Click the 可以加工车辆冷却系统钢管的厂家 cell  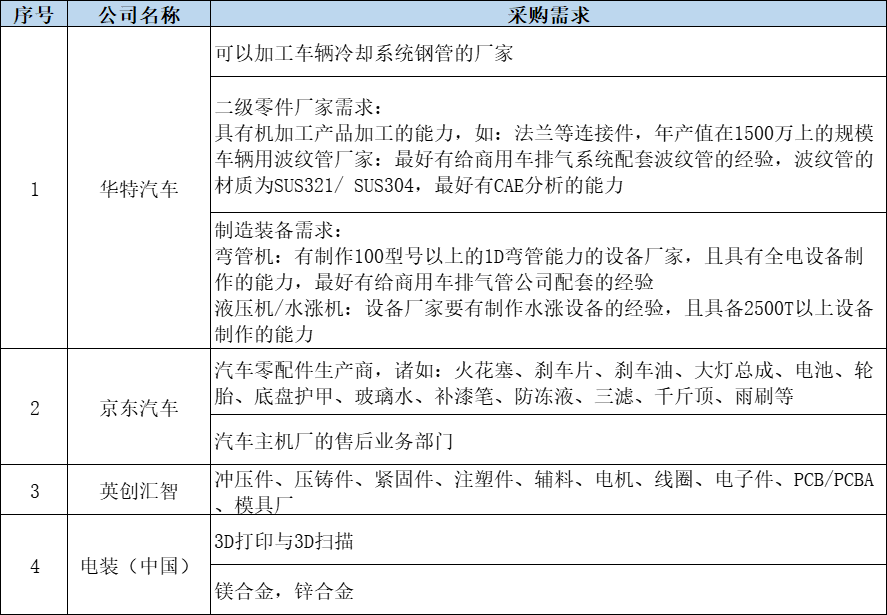click(548, 51)
